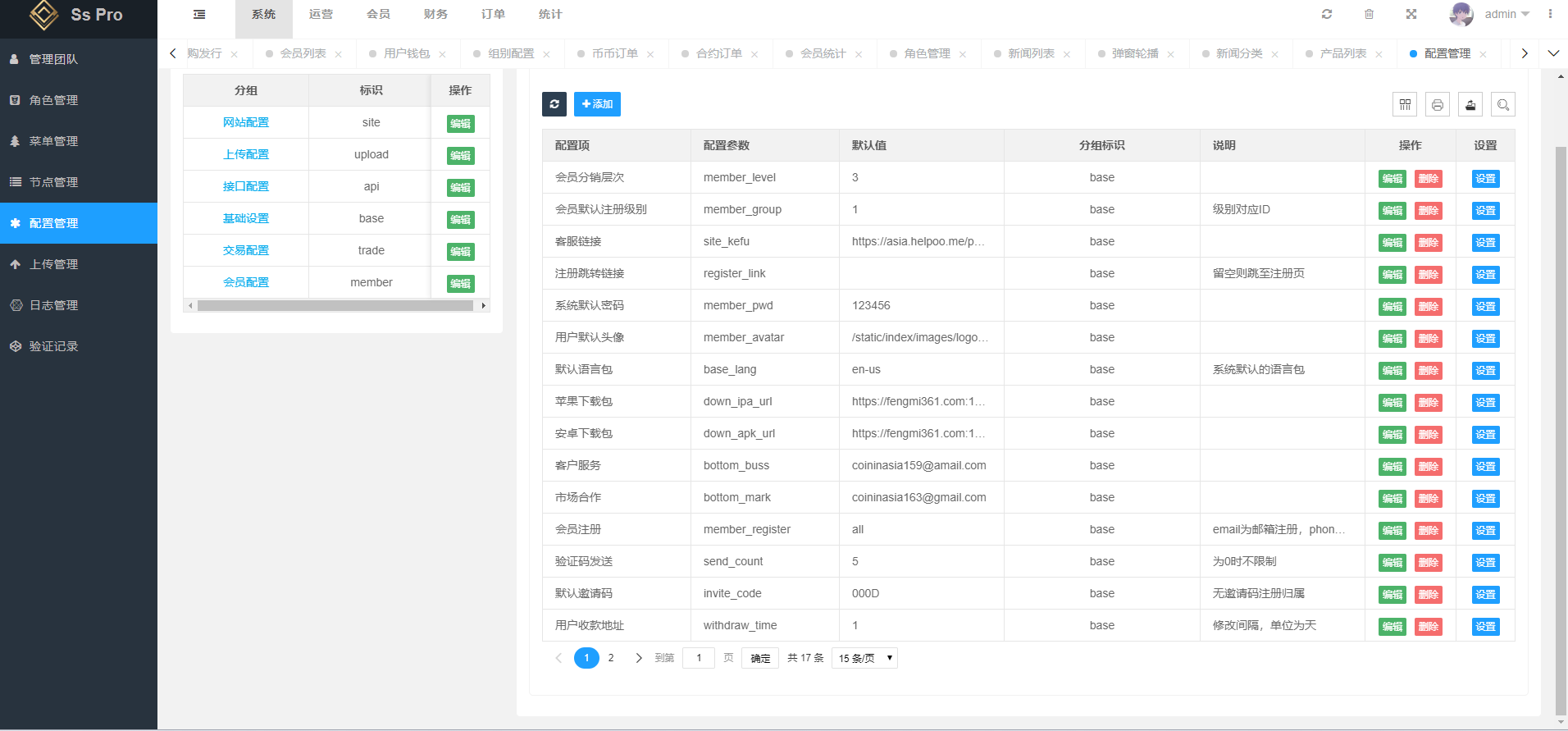This screenshot has height=731, width=1568.
Task: Click 设置 for 会员注册 row
Action: pos(1486,530)
